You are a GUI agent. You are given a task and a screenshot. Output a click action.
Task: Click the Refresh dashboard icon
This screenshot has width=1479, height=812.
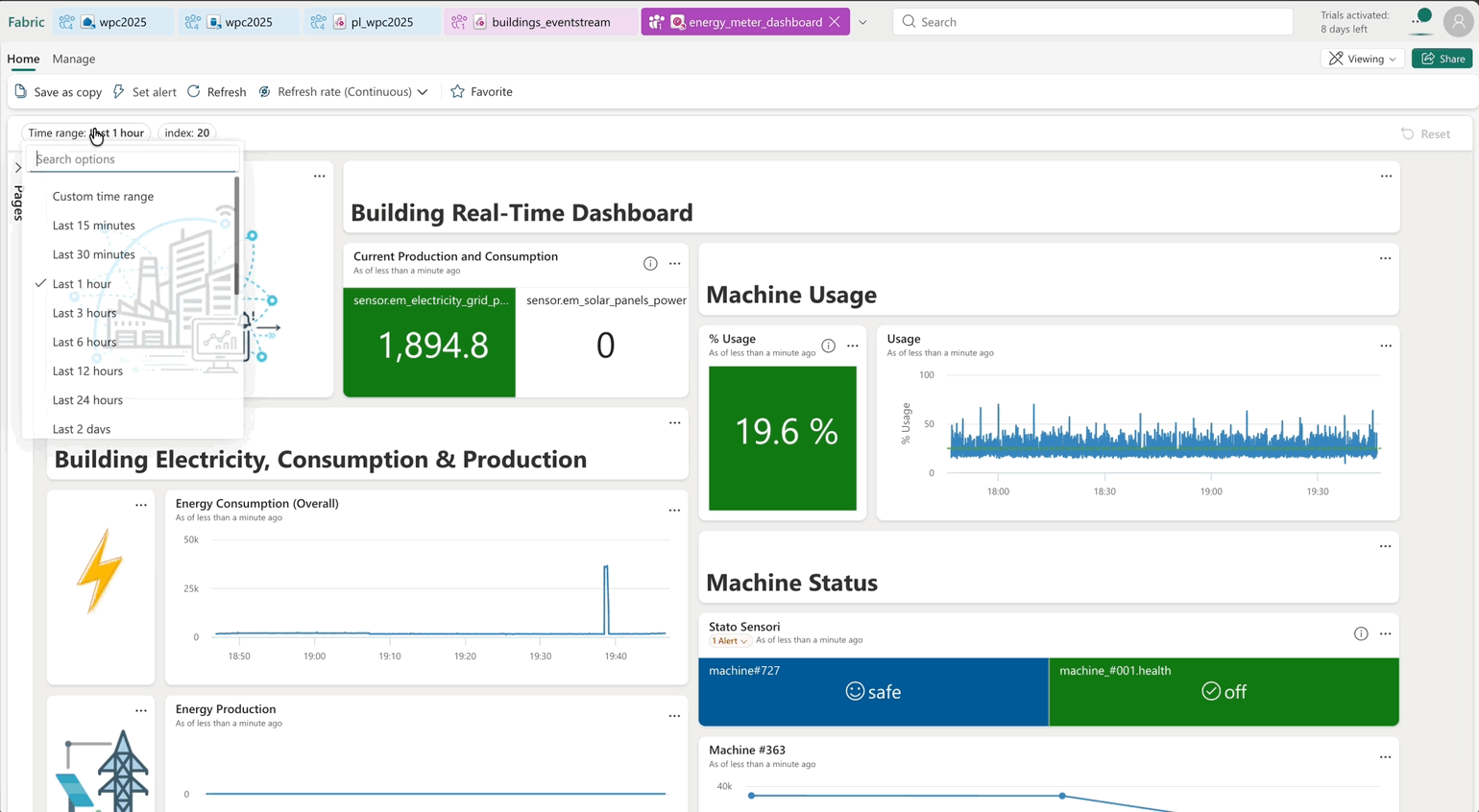click(194, 91)
